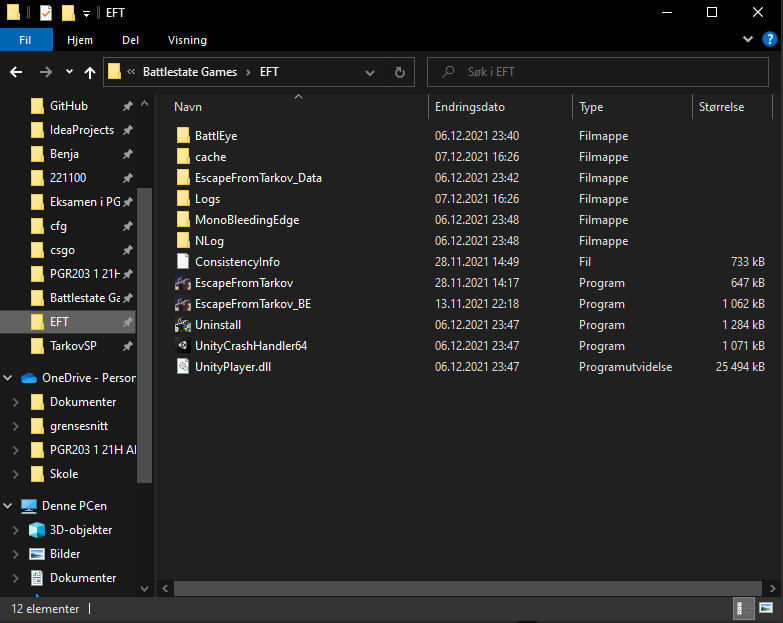Open the Visning ribbon tab

coord(187,40)
